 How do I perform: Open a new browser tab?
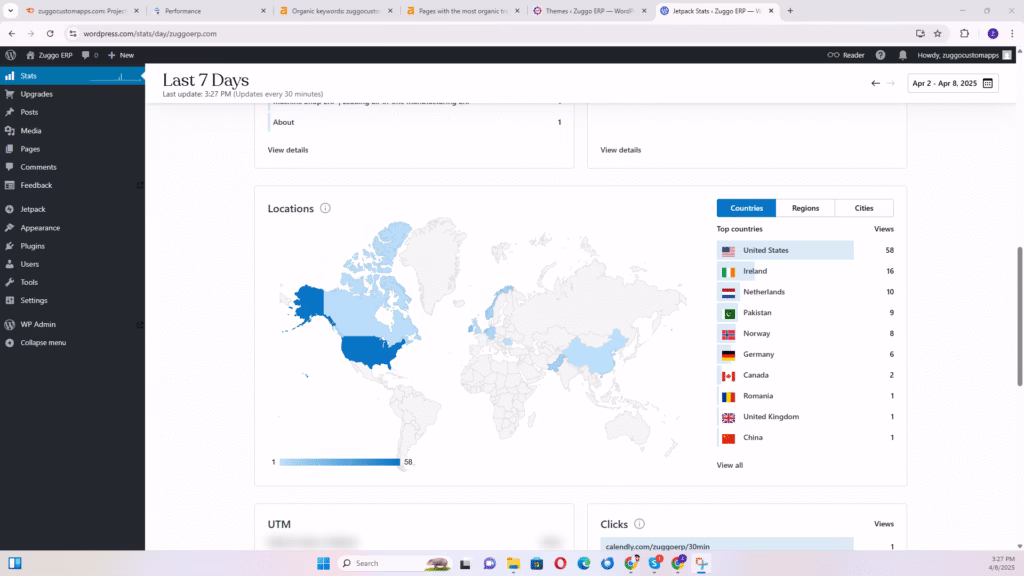point(790,11)
